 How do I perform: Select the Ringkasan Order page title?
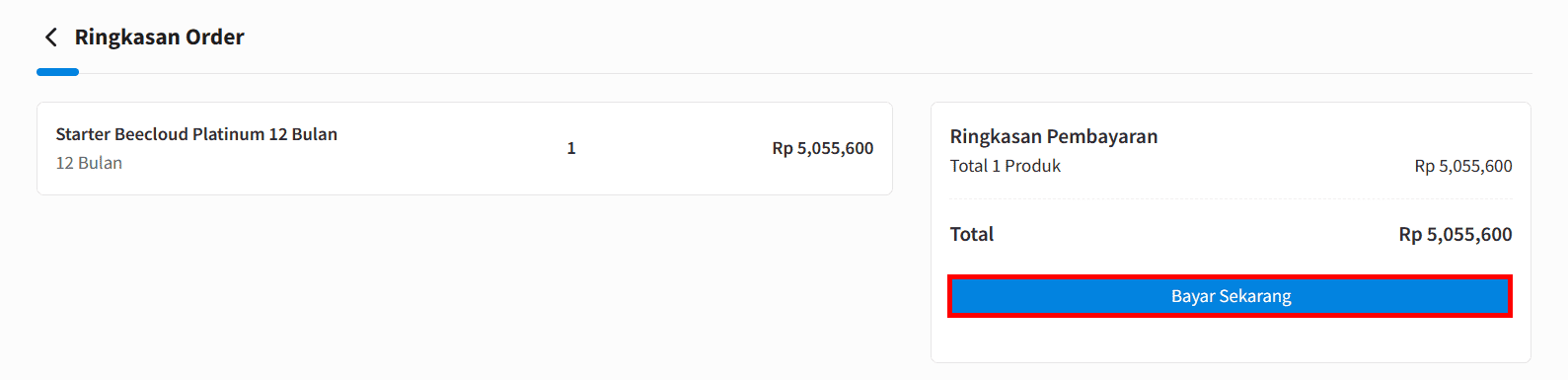click(x=159, y=38)
